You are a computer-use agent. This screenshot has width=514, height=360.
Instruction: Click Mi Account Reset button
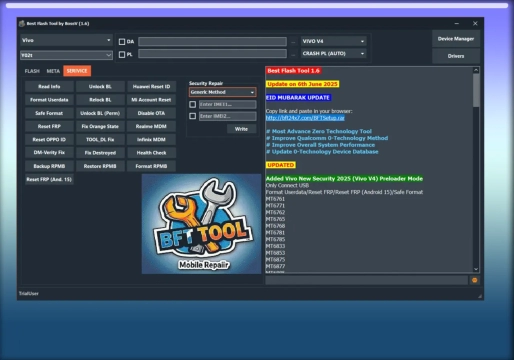pyautogui.click(x=151, y=100)
